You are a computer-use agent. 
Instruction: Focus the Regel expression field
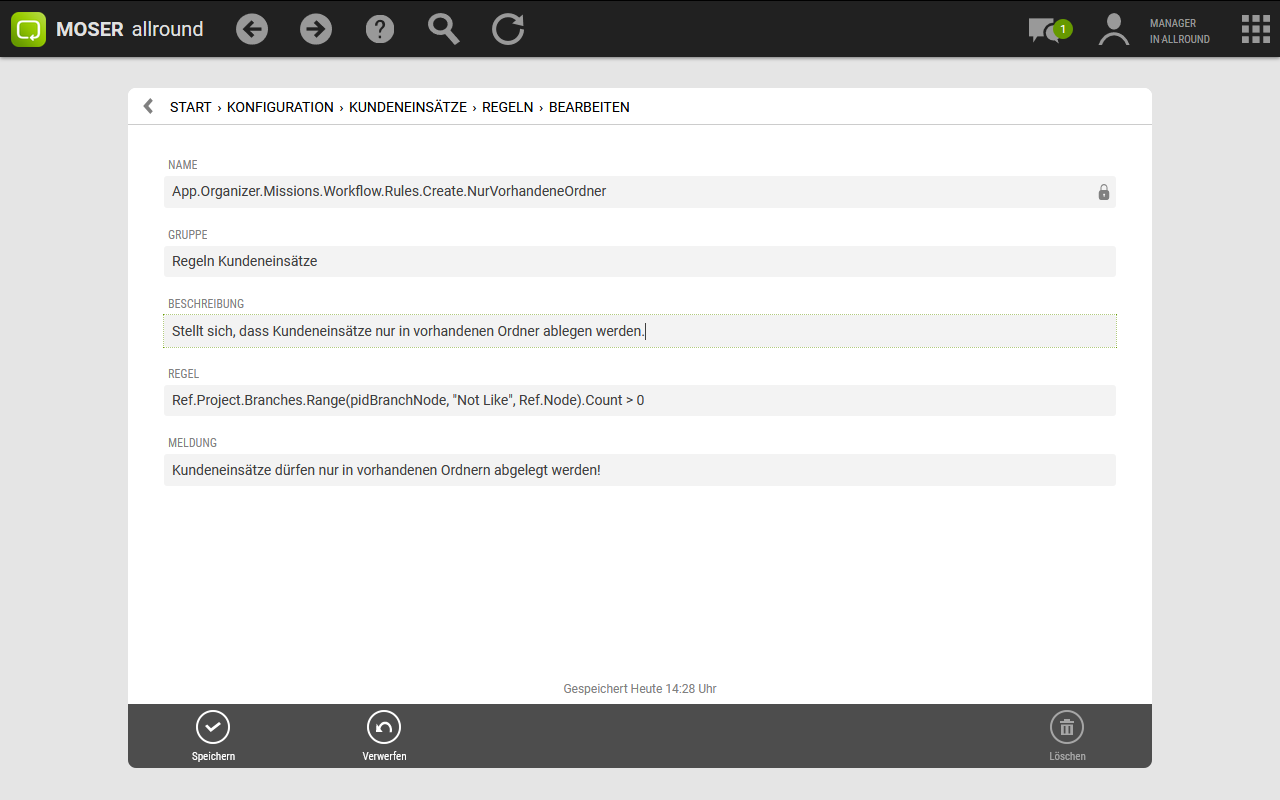[640, 400]
